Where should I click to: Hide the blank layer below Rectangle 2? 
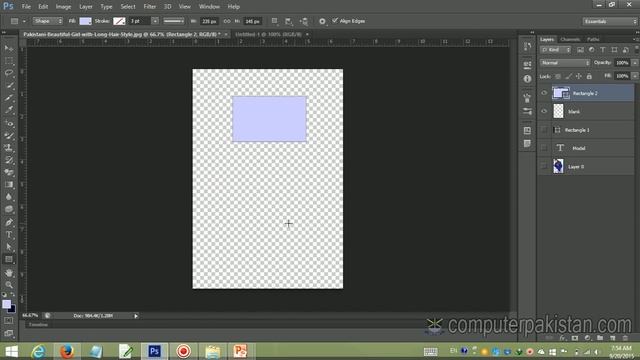[x=544, y=111]
